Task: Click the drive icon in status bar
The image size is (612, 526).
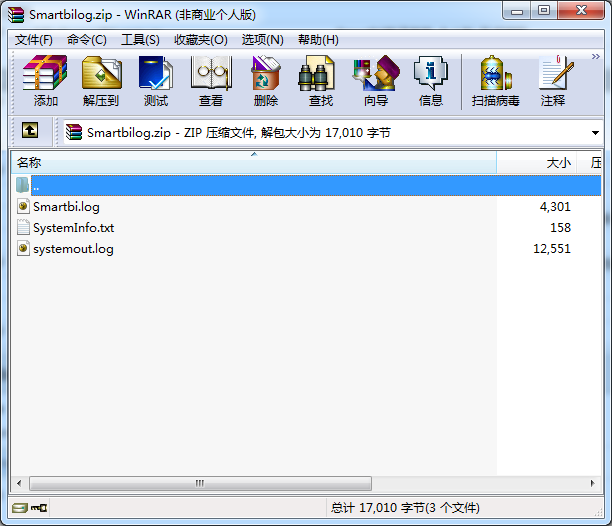Action: coord(20,508)
